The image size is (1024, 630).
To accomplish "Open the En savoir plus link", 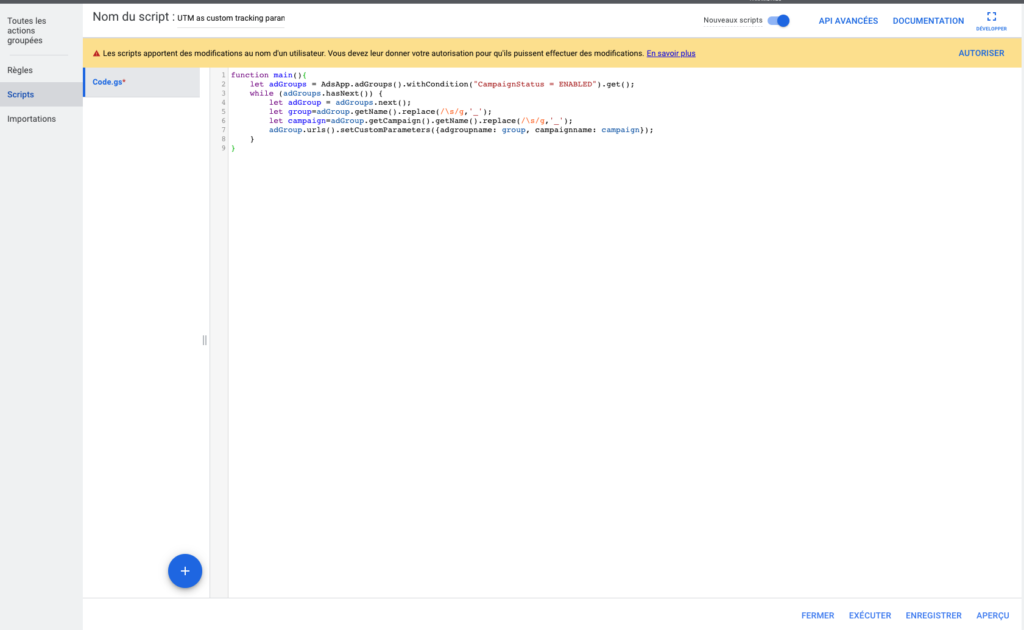I will click(671, 54).
